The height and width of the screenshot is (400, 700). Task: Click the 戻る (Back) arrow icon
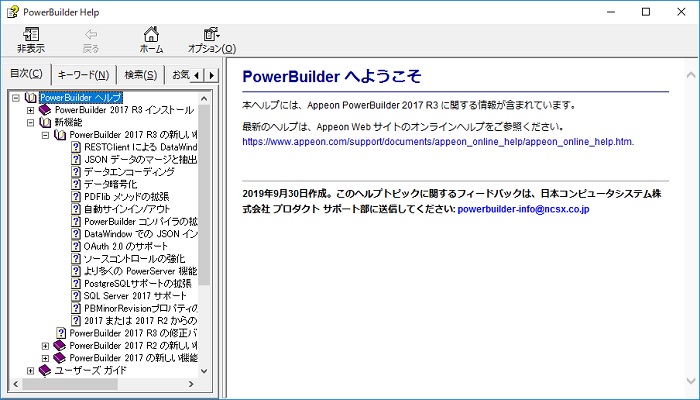pos(91,34)
